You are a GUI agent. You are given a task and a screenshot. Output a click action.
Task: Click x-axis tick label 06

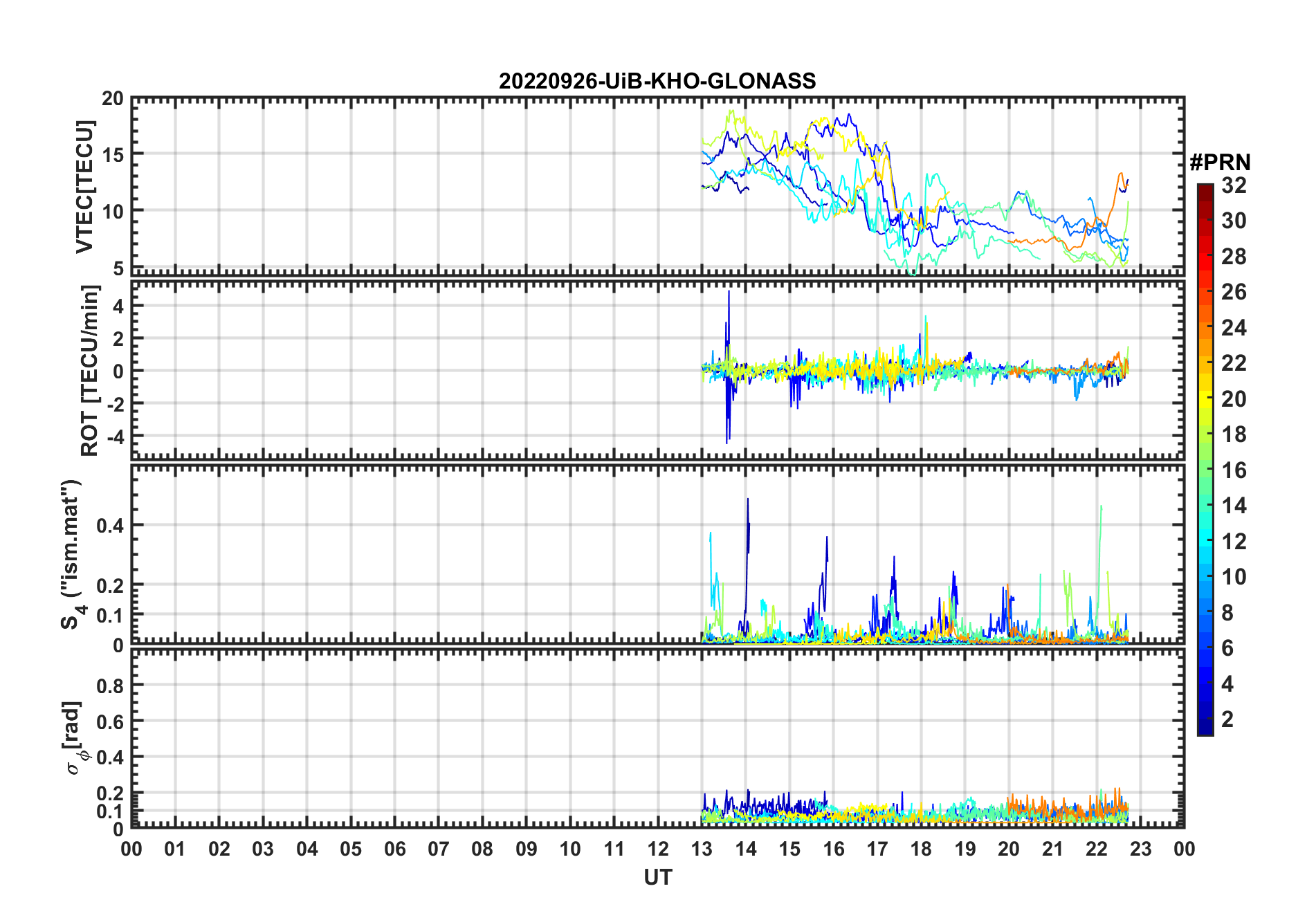(395, 849)
